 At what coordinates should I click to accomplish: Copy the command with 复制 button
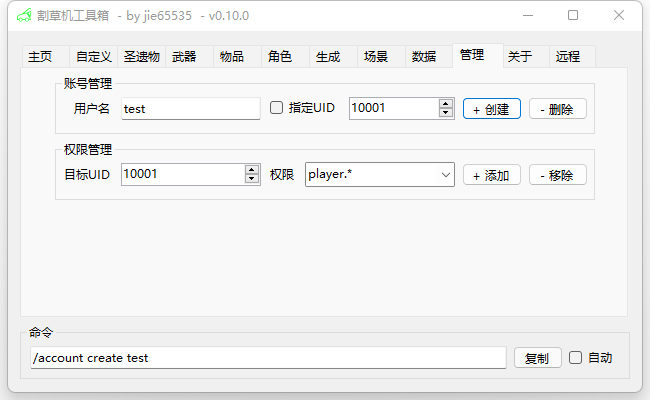[536, 358]
